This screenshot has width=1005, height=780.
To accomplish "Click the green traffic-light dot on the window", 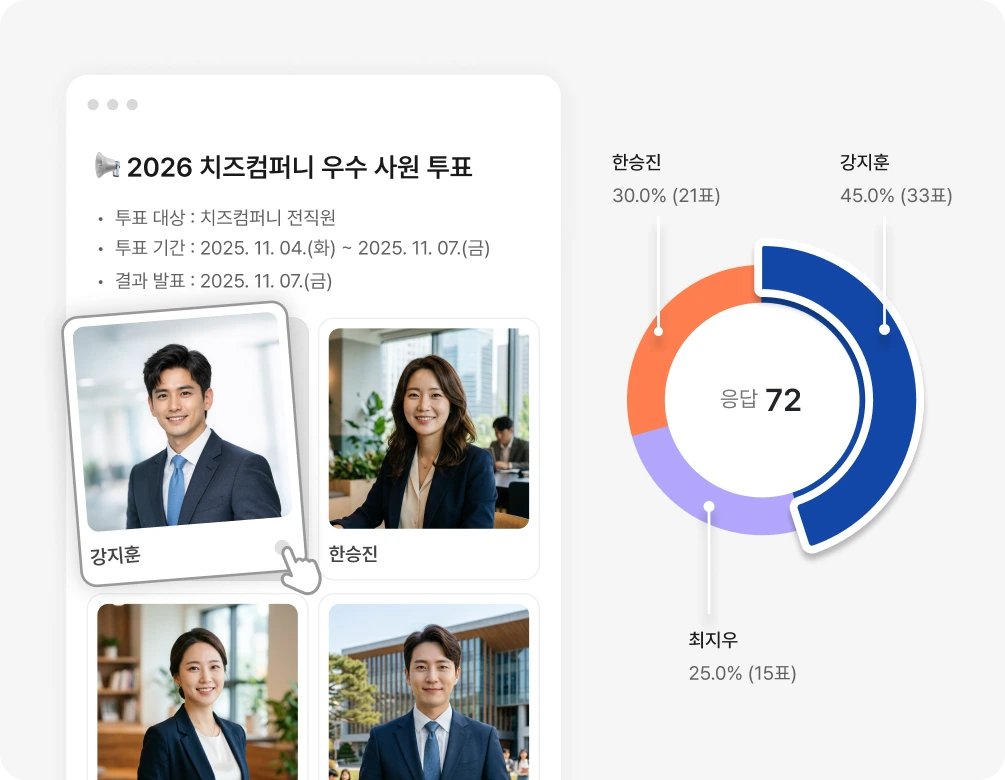I will (134, 104).
